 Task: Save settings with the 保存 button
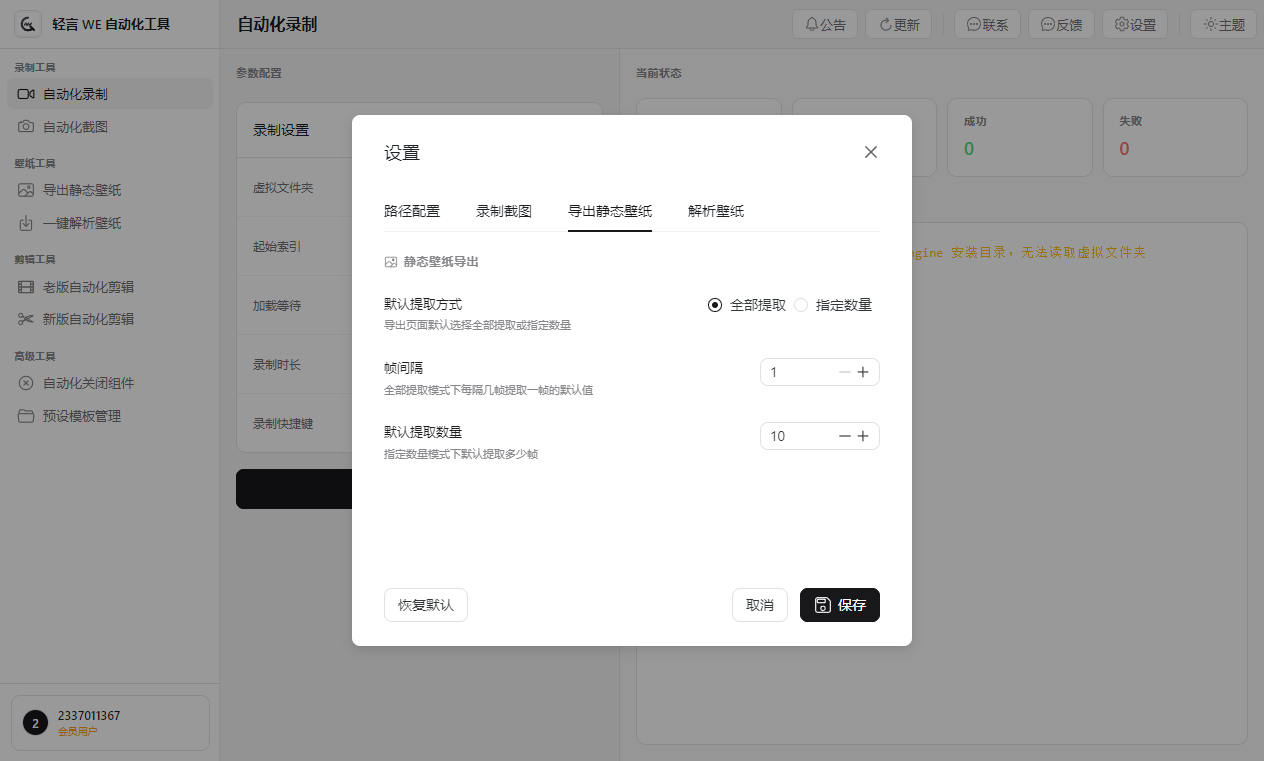[x=839, y=604]
